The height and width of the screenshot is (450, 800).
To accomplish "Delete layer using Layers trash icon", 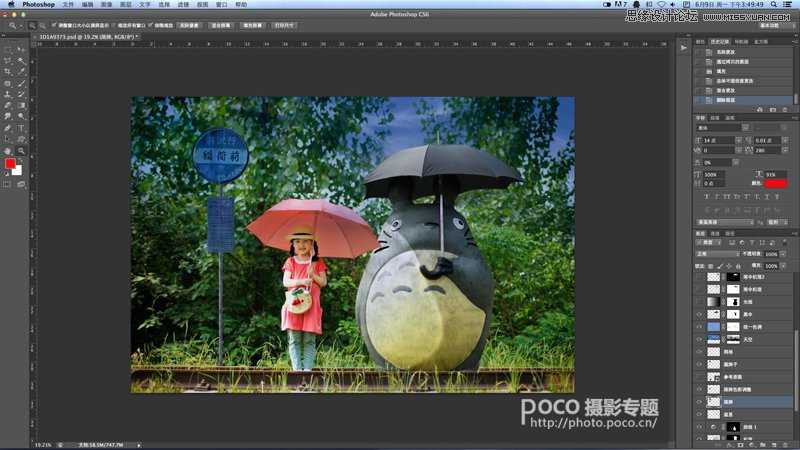I will pos(785,445).
